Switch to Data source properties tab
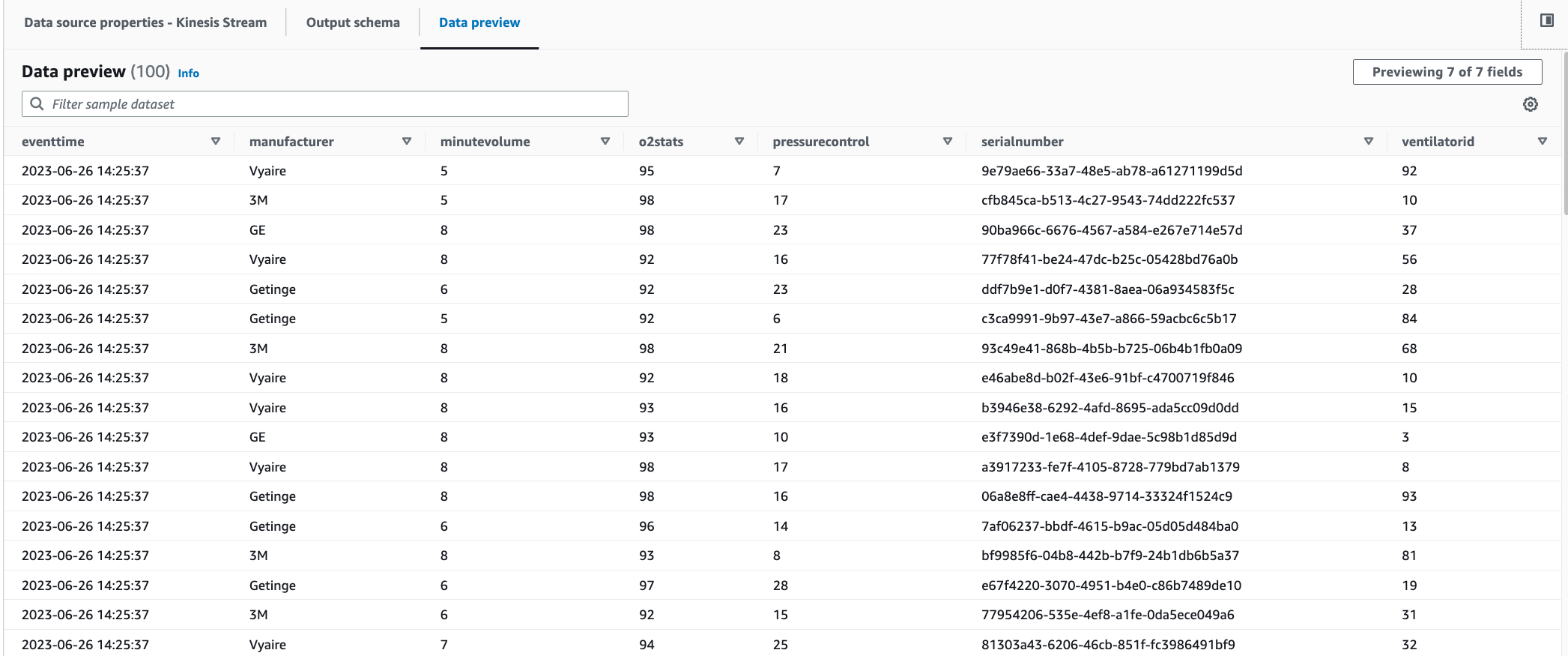1568x656 pixels. coord(145,22)
